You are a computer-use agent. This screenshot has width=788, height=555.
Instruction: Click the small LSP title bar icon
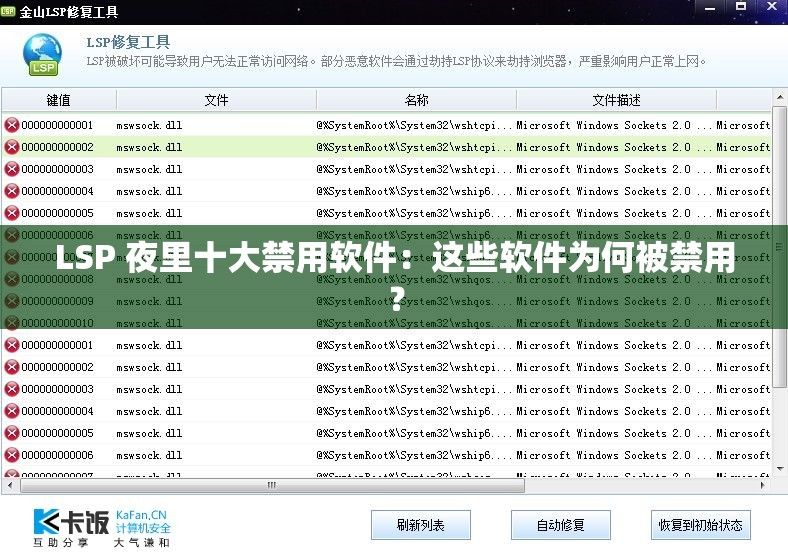tap(8, 11)
